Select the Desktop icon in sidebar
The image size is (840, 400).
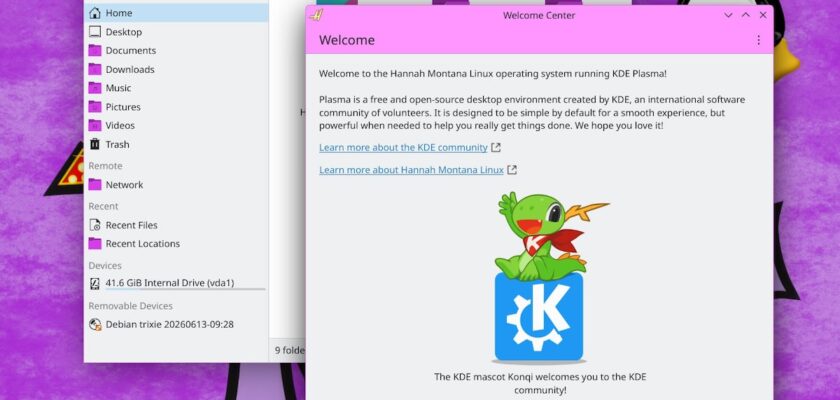[95, 32]
